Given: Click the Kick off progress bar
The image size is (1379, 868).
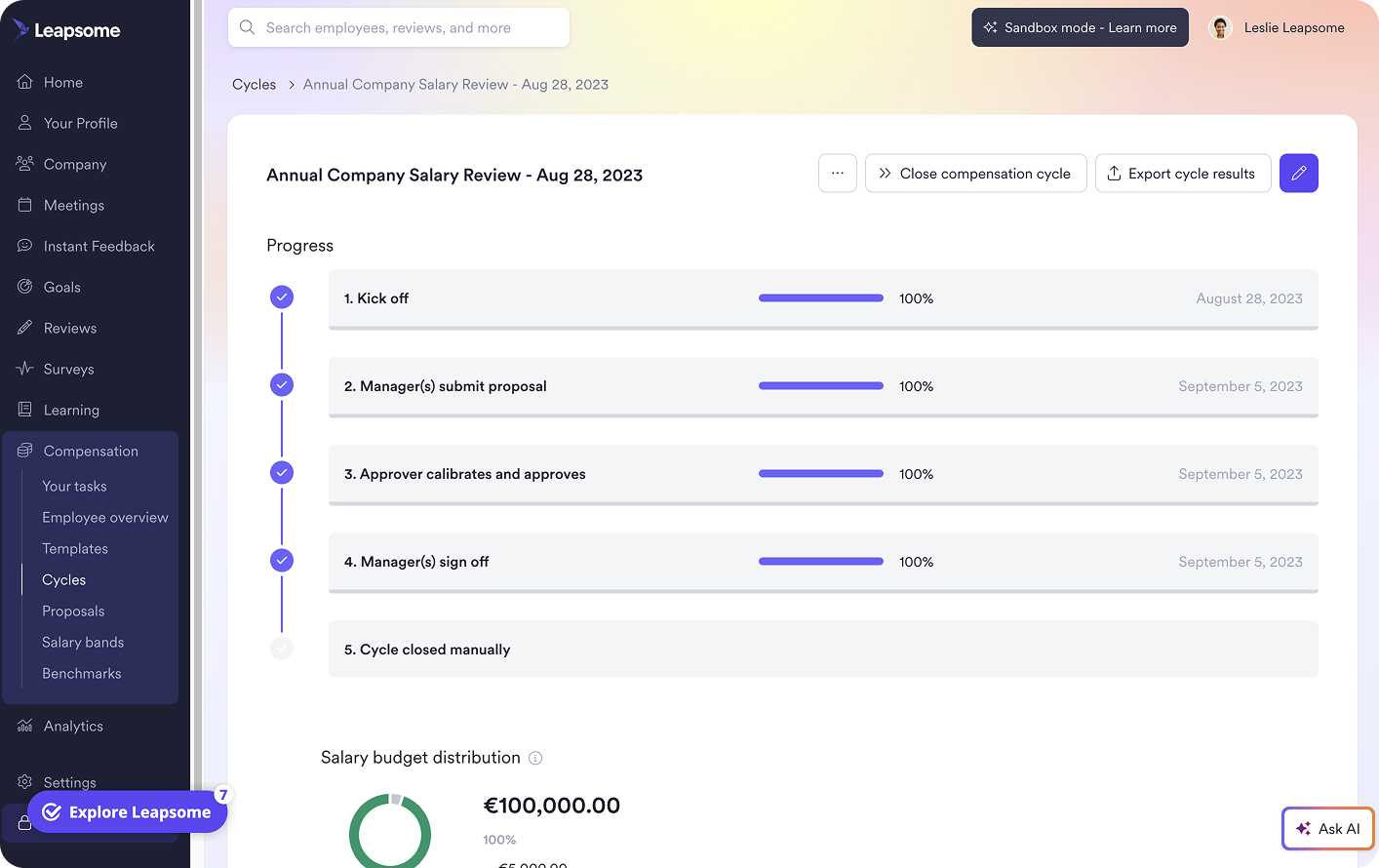Looking at the screenshot, I should click(820, 297).
